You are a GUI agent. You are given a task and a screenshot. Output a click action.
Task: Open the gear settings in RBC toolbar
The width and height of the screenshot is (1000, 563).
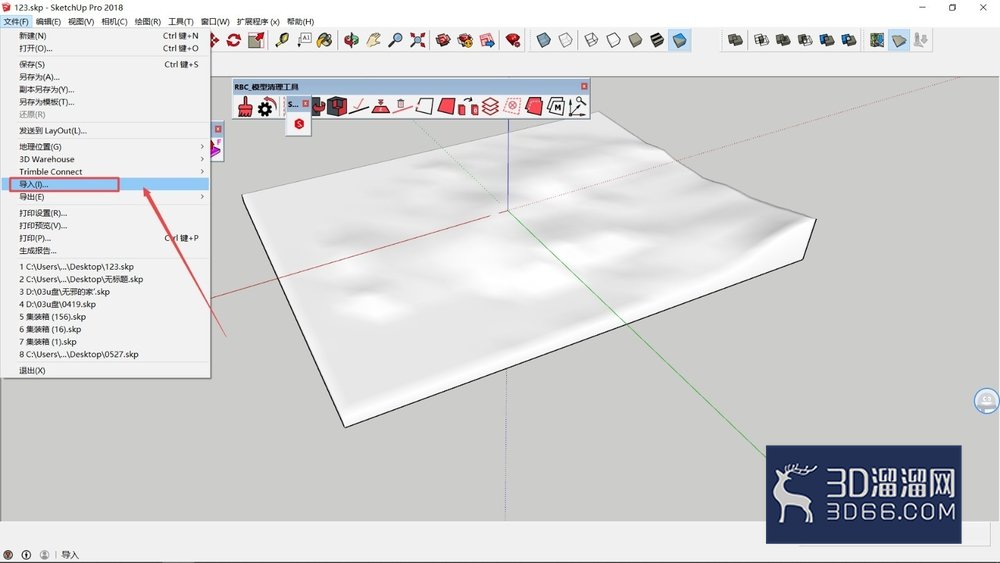tap(265, 107)
